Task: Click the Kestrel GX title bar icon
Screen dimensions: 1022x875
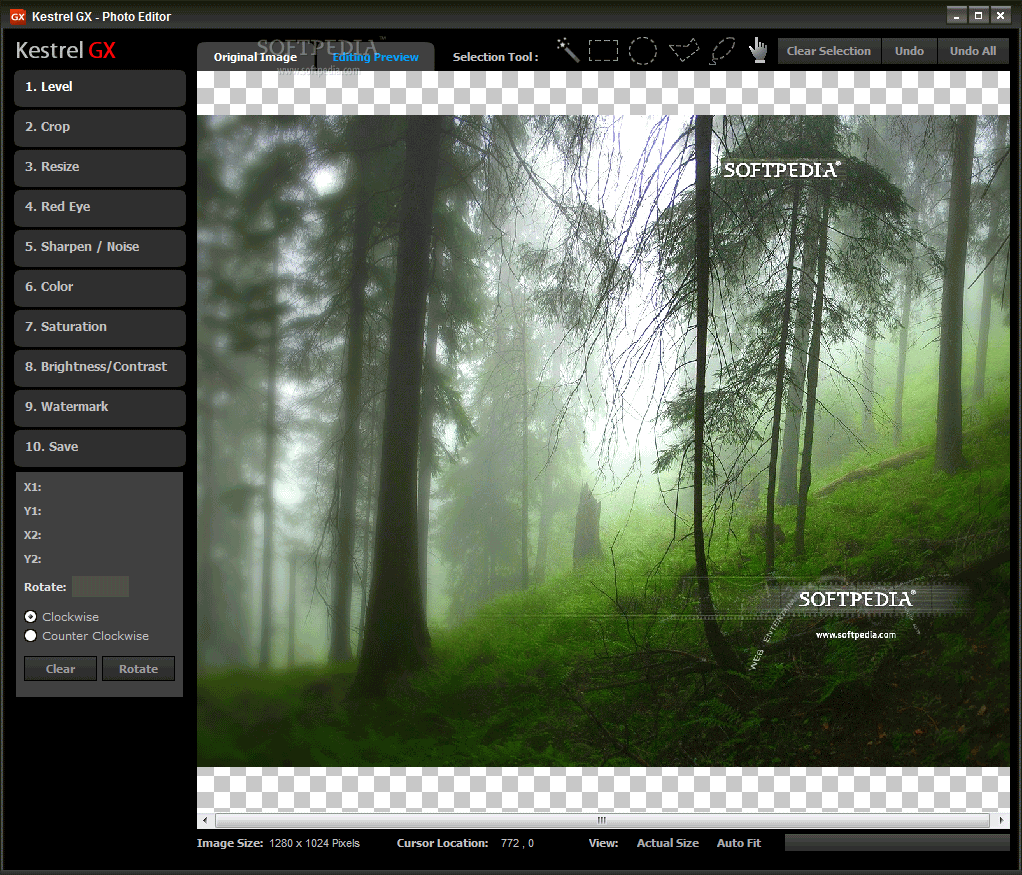Action: pos(18,16)
